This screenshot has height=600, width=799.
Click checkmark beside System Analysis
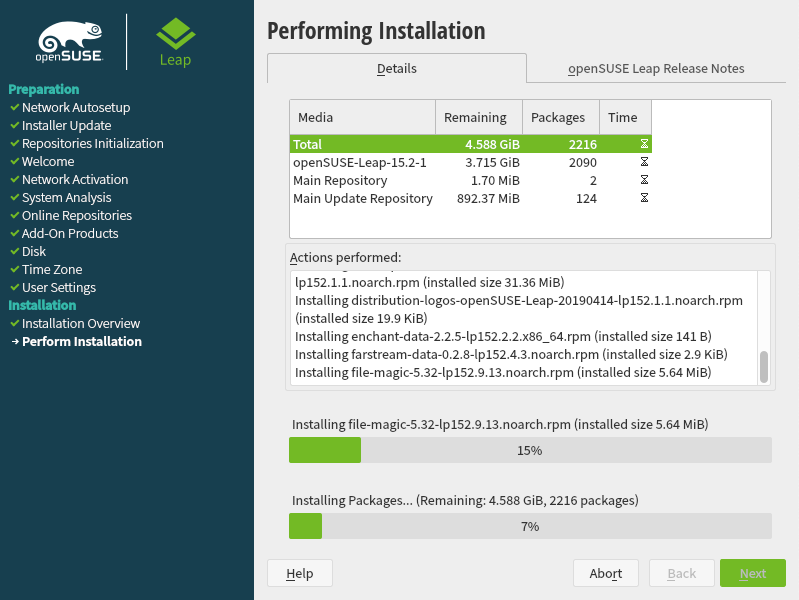15,197
